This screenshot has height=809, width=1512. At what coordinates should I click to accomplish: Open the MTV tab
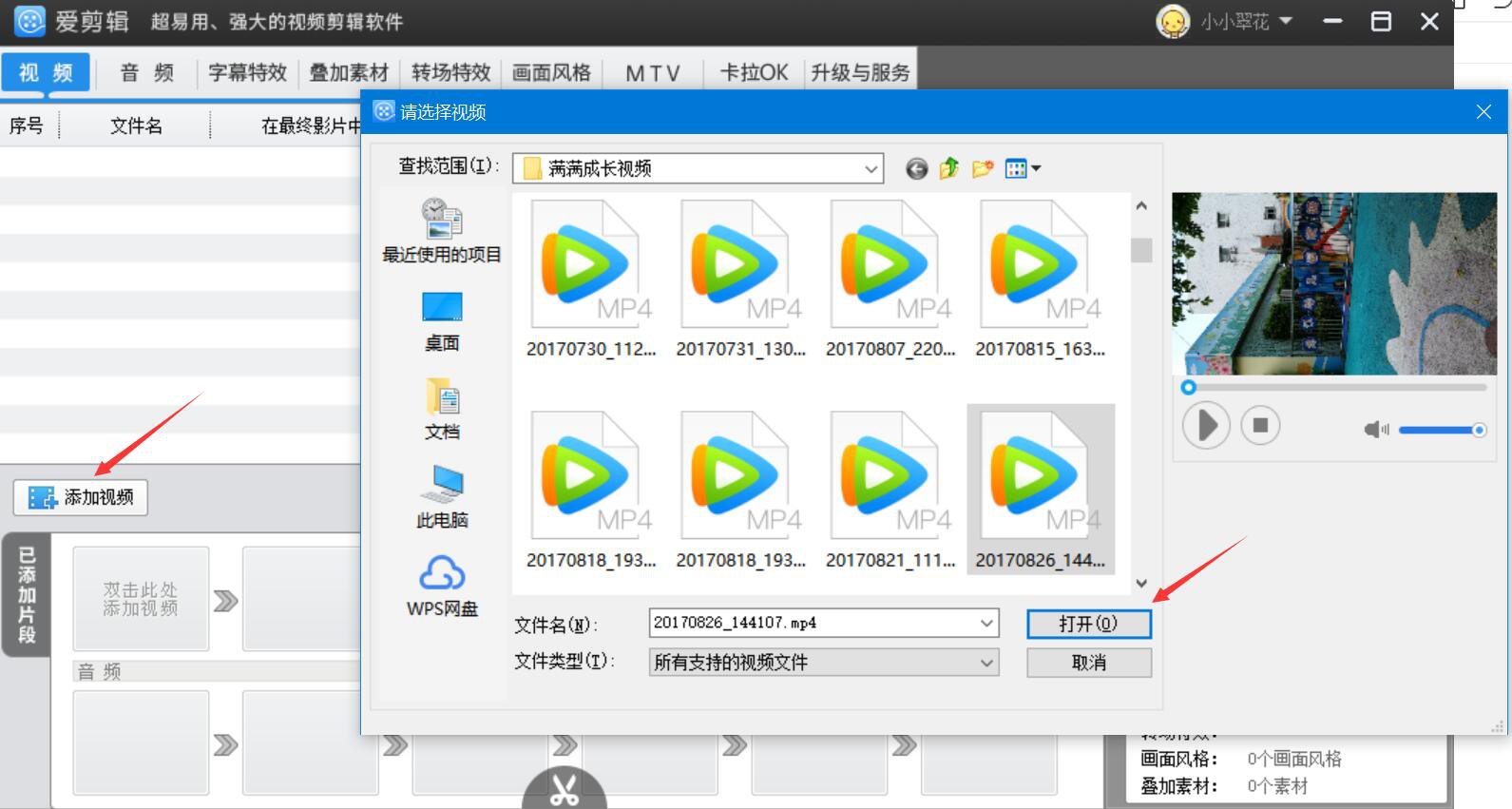(652, 72)
